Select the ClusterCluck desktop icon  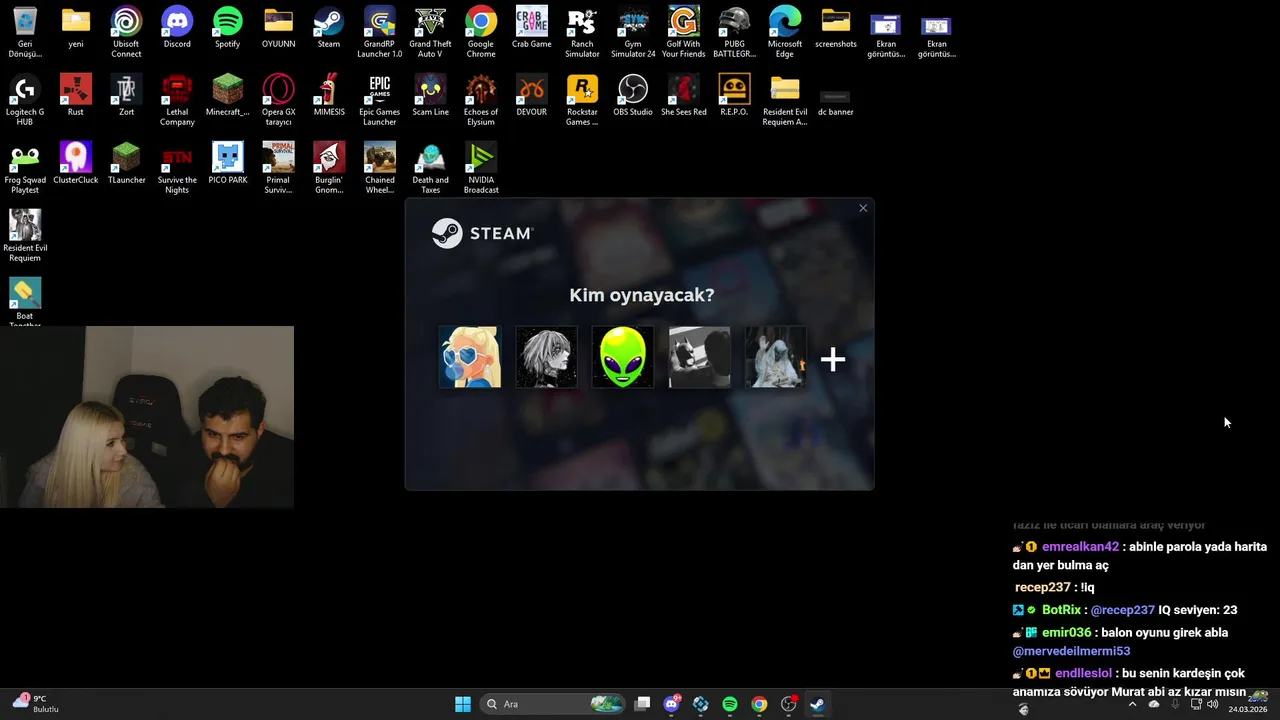[76, 163]
